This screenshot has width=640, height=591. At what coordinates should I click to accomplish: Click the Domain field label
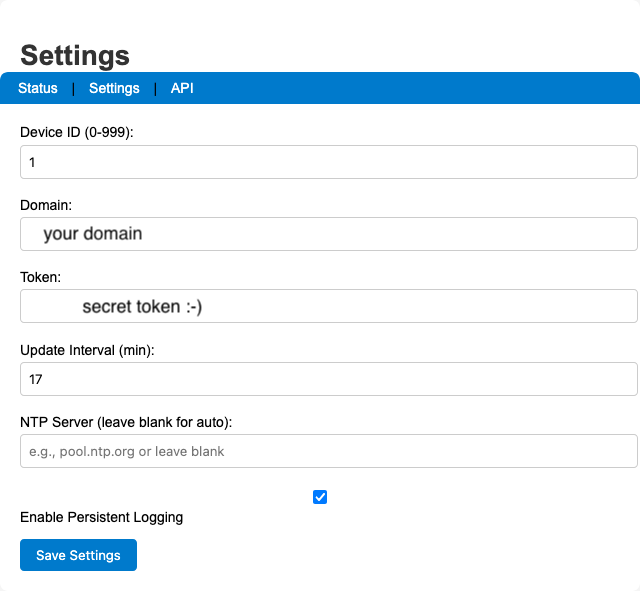pos(46,204)
